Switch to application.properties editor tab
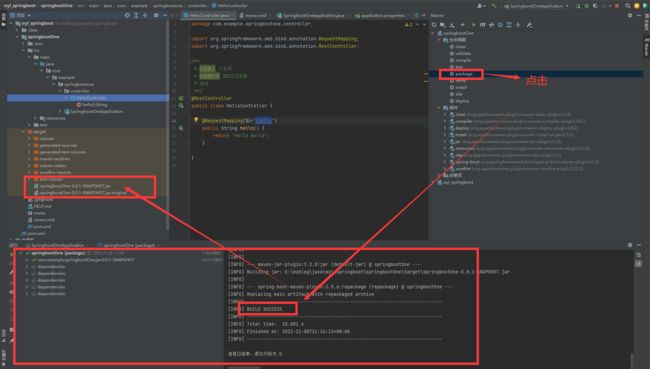The height and width of the screenshot is (369, 650). tap(381, 15)
